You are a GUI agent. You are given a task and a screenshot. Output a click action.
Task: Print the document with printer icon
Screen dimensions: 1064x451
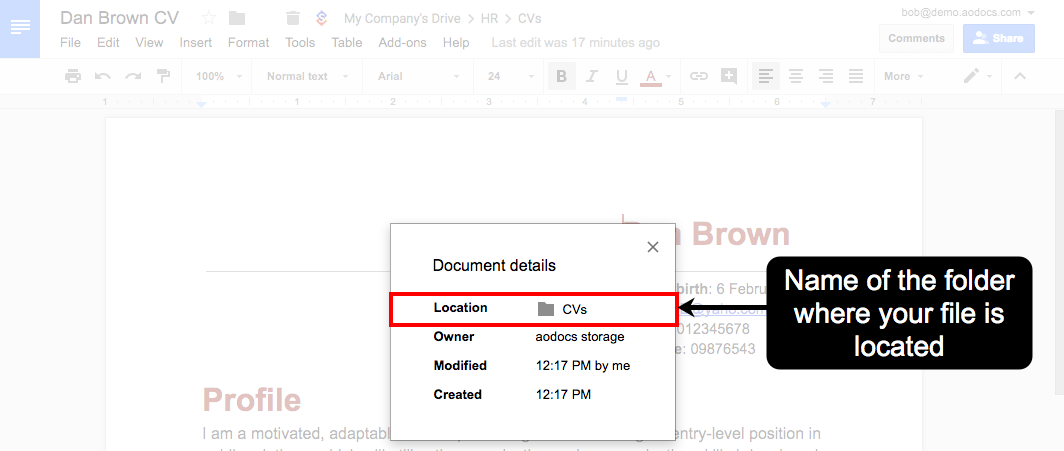tap(73, 76)
